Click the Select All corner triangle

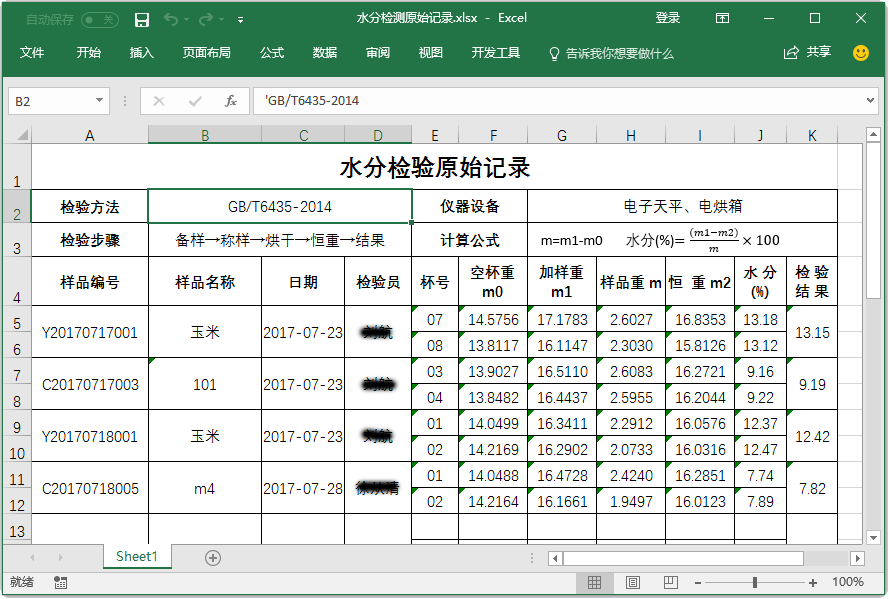[x=23, y=135]
